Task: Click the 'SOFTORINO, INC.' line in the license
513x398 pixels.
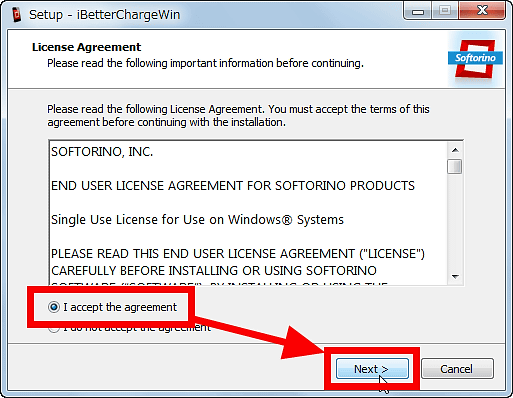Action: pos(102,152)
